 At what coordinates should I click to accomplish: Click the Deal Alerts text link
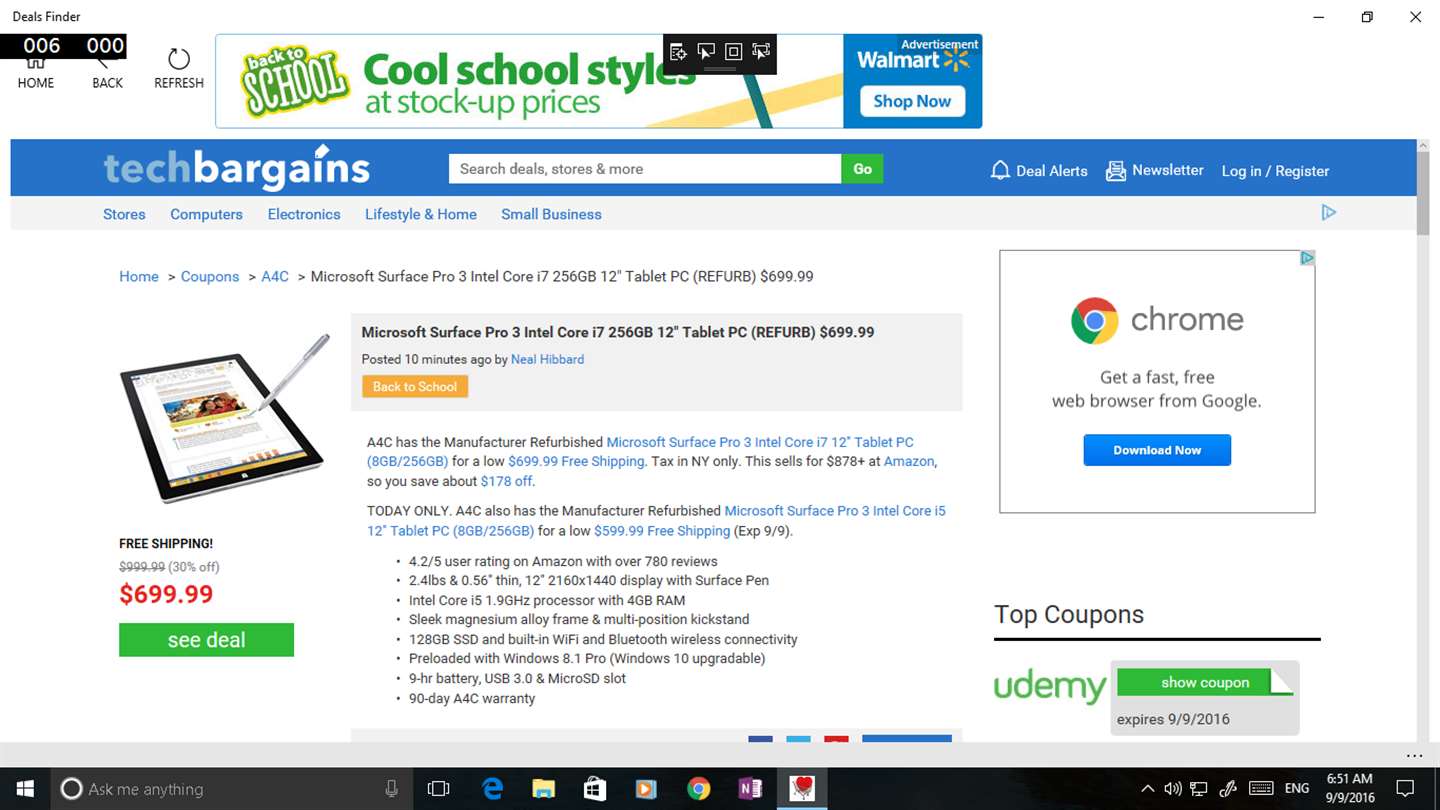(1051, 171)
